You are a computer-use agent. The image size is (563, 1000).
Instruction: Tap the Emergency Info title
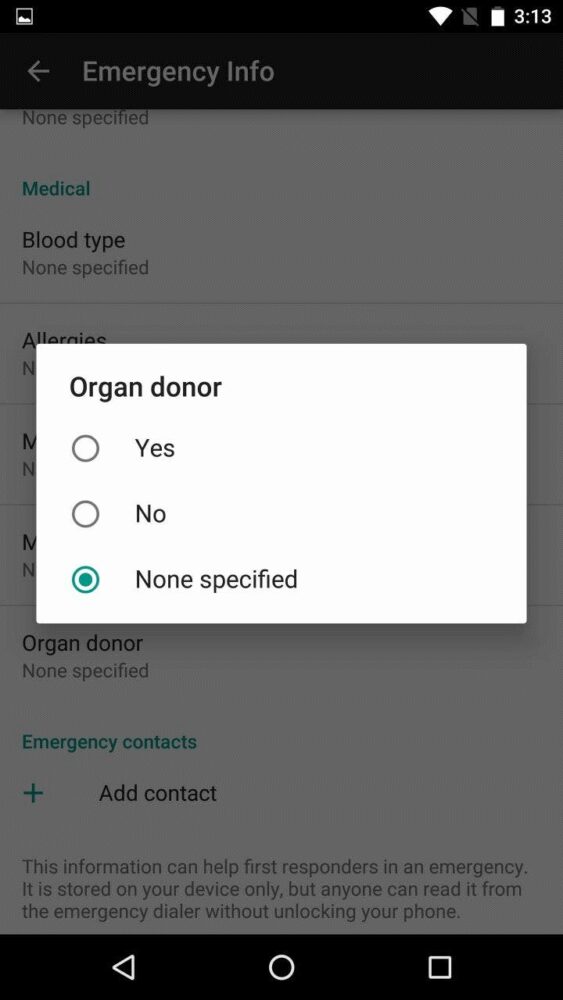(179, 71)
